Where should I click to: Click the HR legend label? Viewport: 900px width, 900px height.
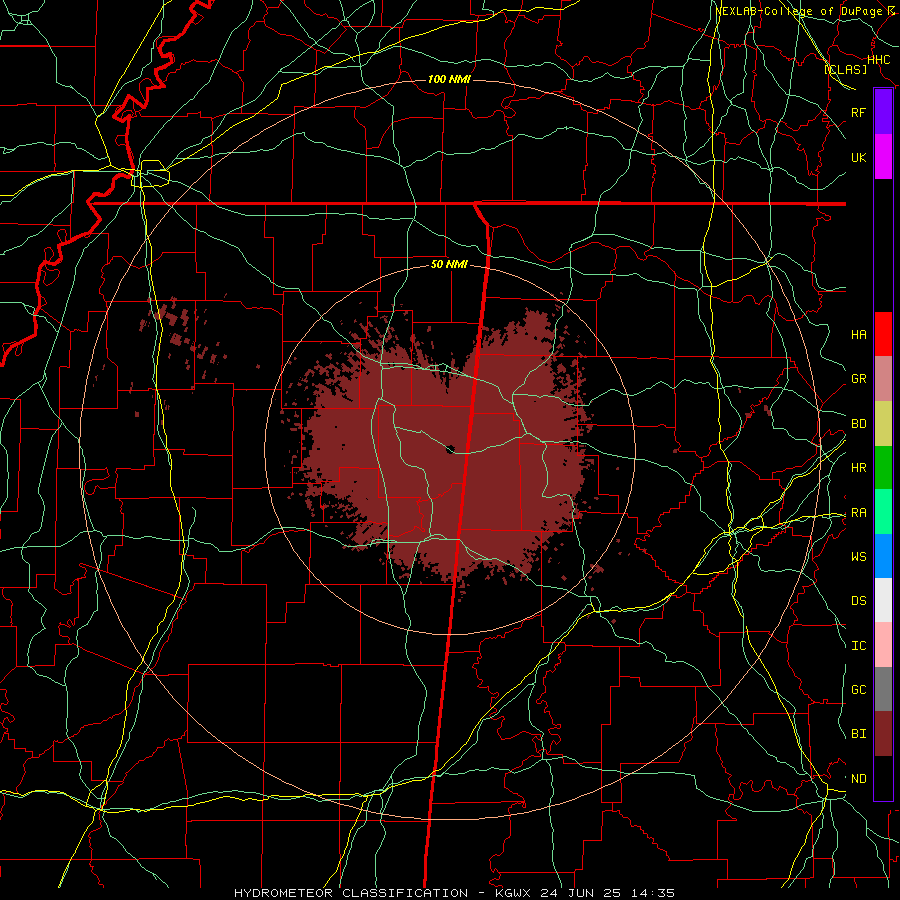858,468
